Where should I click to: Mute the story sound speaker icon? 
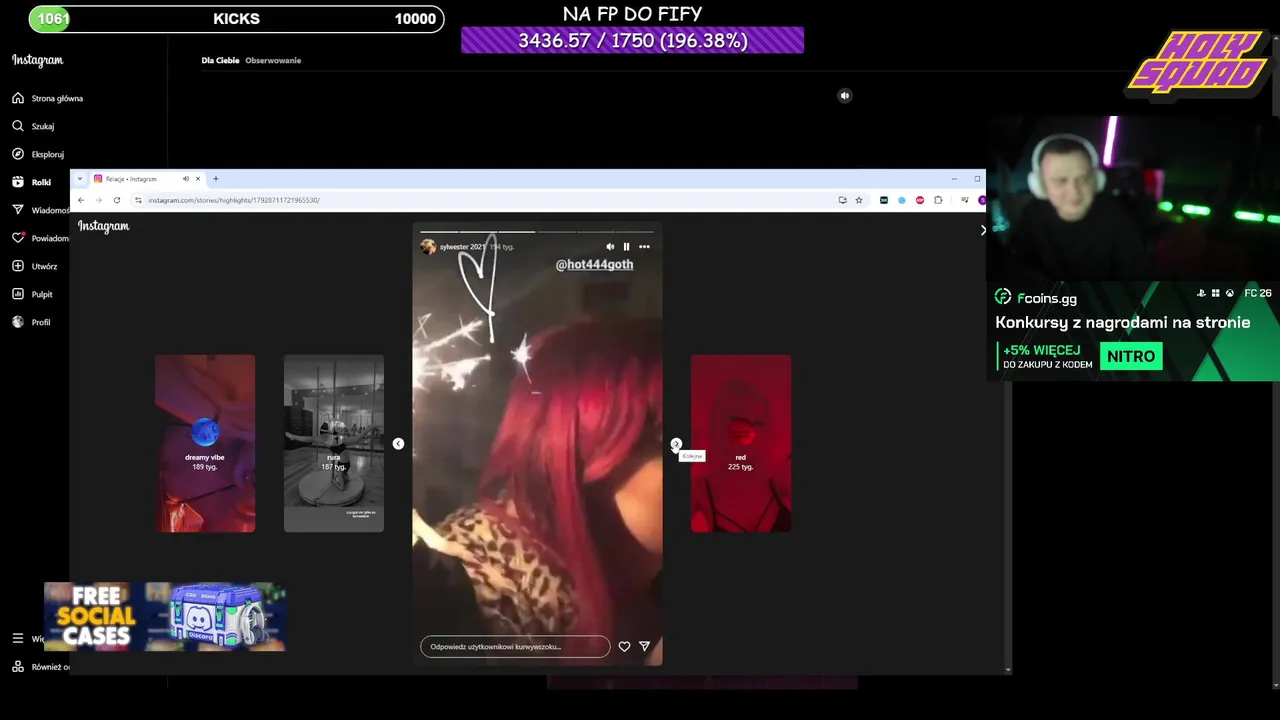point(610,247)
